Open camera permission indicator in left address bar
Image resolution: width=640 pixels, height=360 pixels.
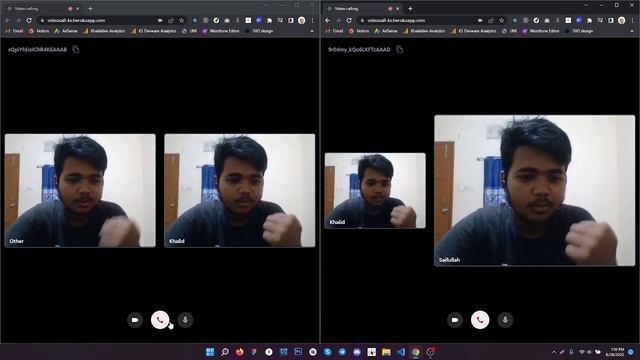pyautogui.click(x=160, y=20)
